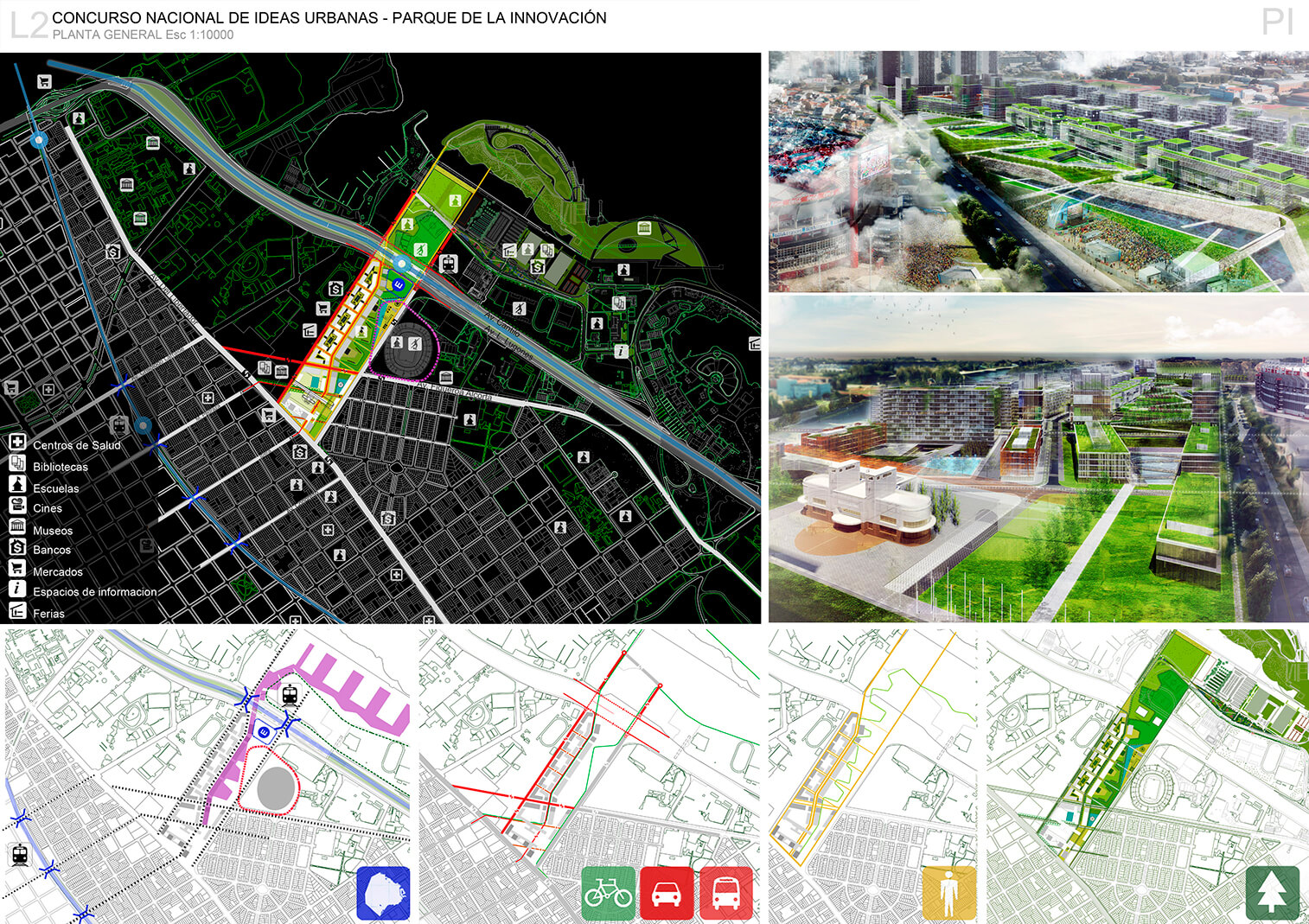Click the Centros de Salud cross icon
The image size is (1309, 924).
(17, 443)
